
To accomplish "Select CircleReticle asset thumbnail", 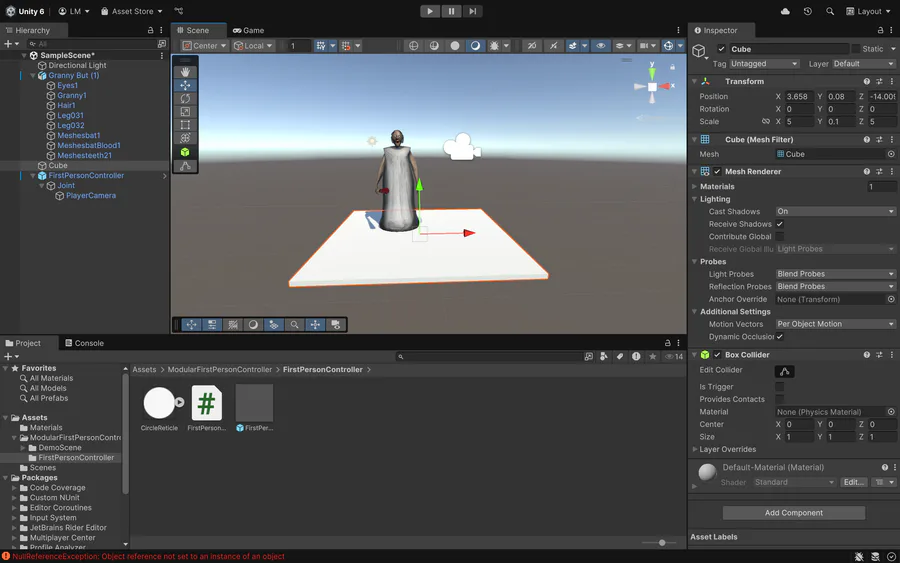I will 159,403.
